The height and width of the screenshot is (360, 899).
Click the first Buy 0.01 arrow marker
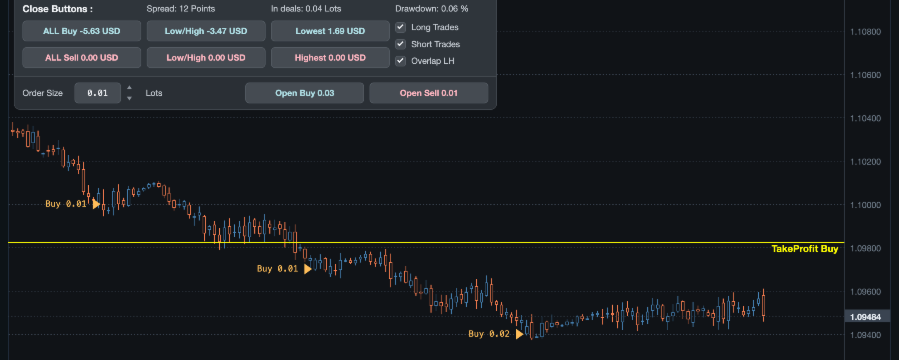click(x=96, y=204)
